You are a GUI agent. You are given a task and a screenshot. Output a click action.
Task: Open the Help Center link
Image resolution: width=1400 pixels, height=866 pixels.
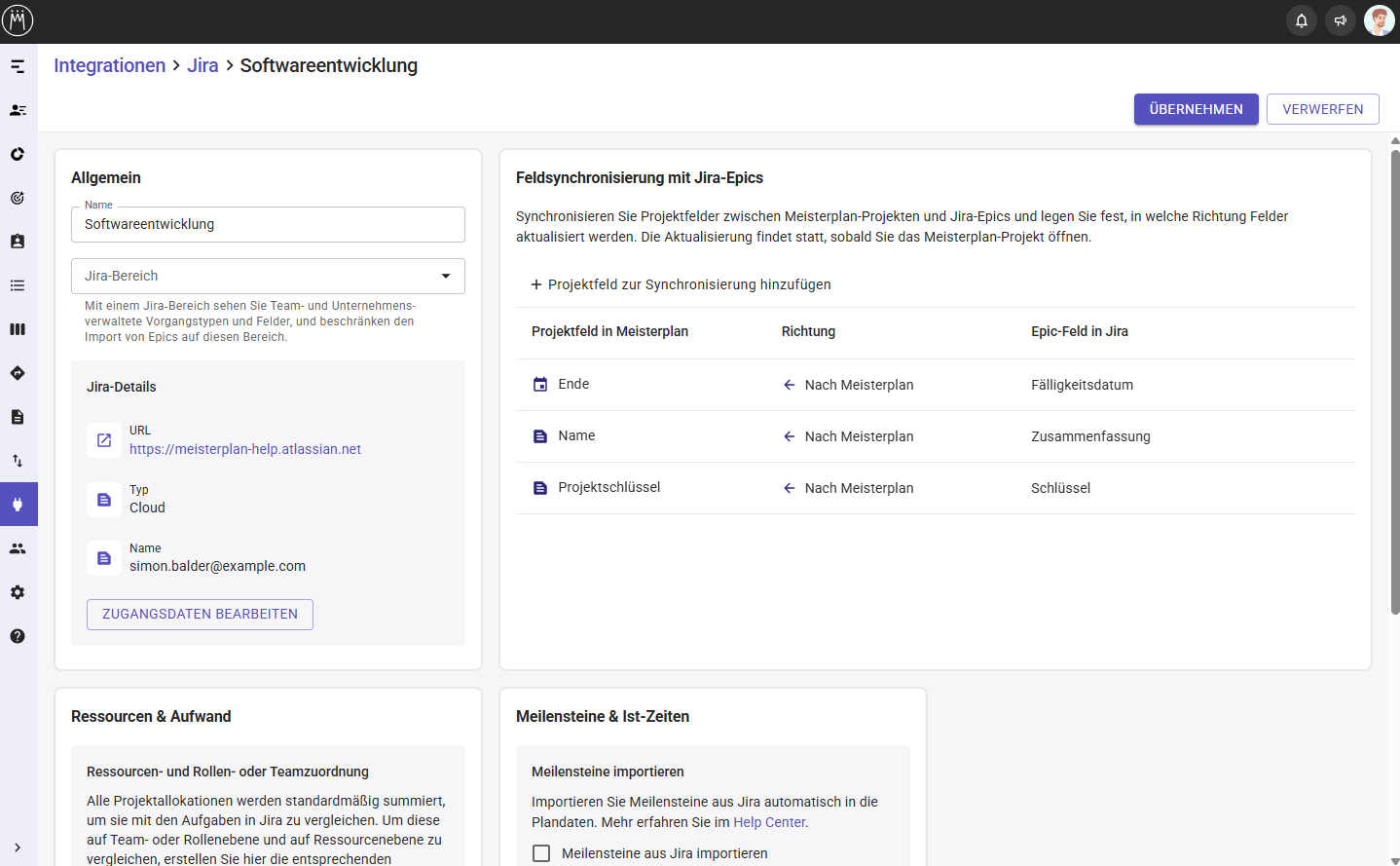[x=769, y=822]
